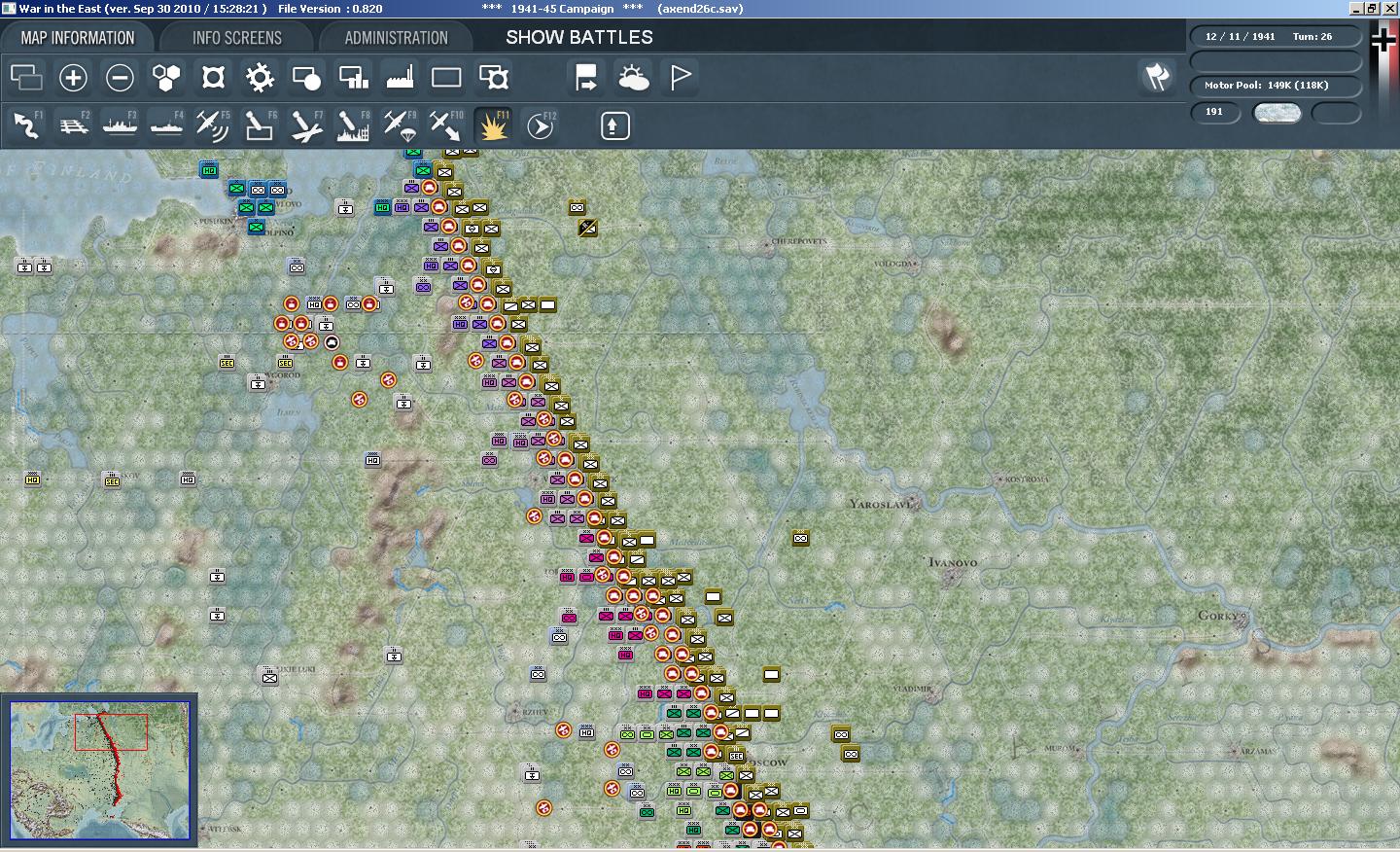Image resolution: width=1400 pixels, height=852 pixels.
Task: Click the up-arrow box icon
Action: (614, 125)
